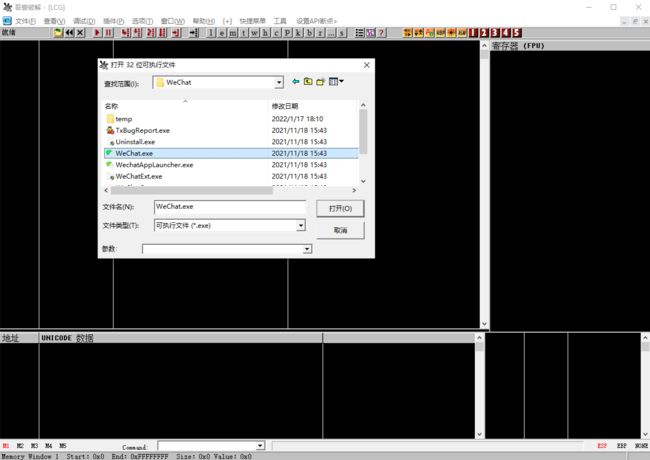This screenshot has width=650, height=460.
Task: Show Call stack with 'k' button
Action: coord(298,33)
